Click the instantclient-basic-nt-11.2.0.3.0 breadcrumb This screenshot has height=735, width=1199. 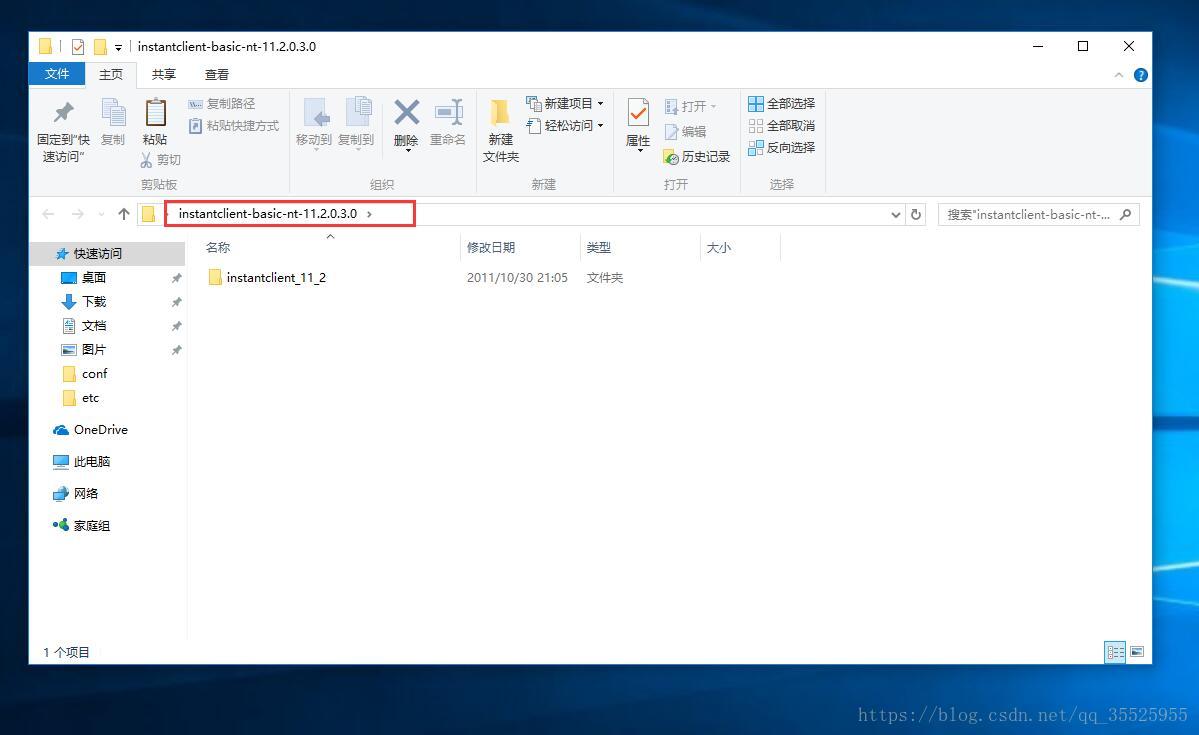click(268, 213)
